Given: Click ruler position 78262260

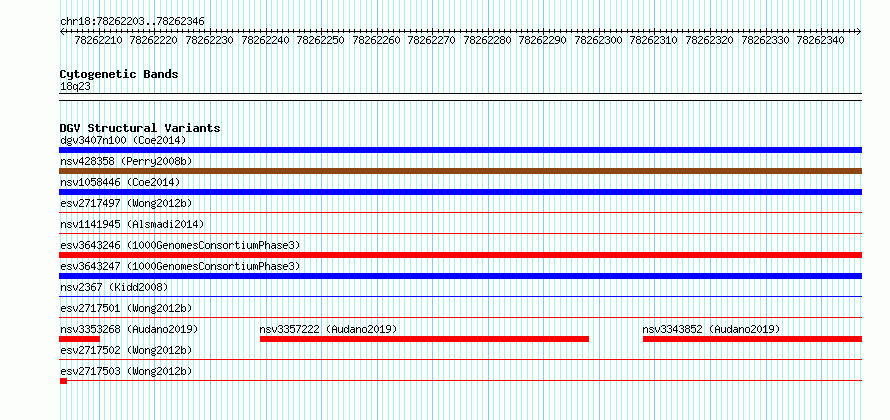Looking at the screenshot, I should point(376,41).
